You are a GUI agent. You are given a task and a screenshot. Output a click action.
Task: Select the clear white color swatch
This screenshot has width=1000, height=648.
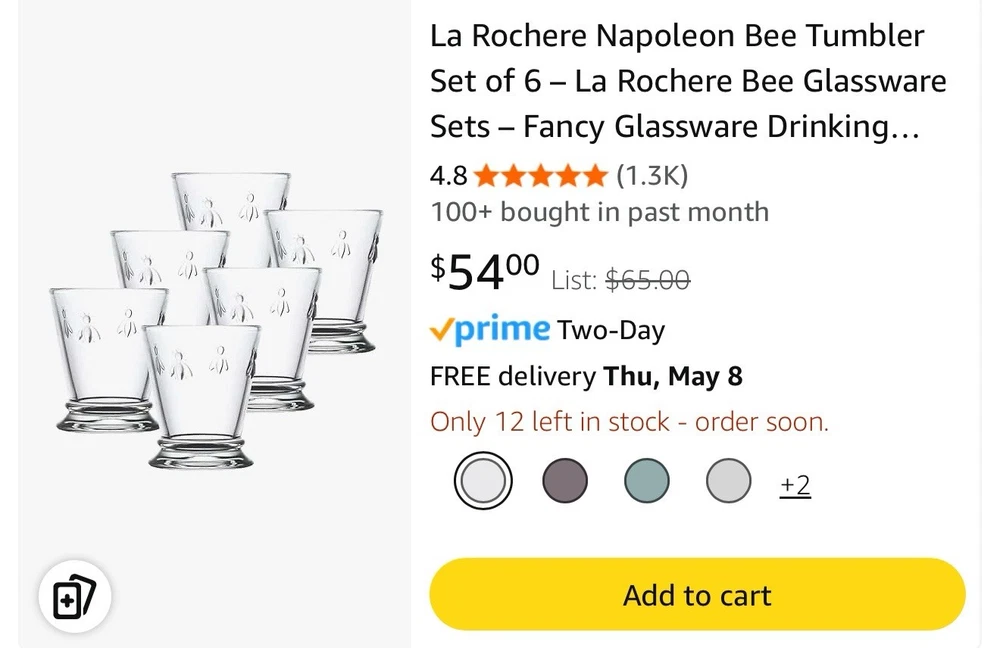[483, 481]
